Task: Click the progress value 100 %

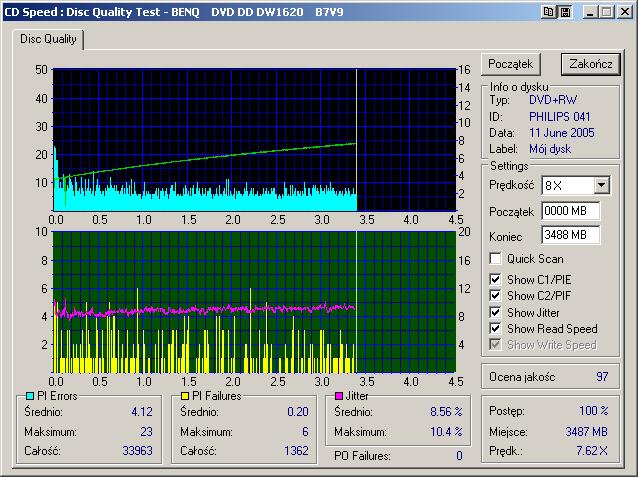Action: coord(594,410)
